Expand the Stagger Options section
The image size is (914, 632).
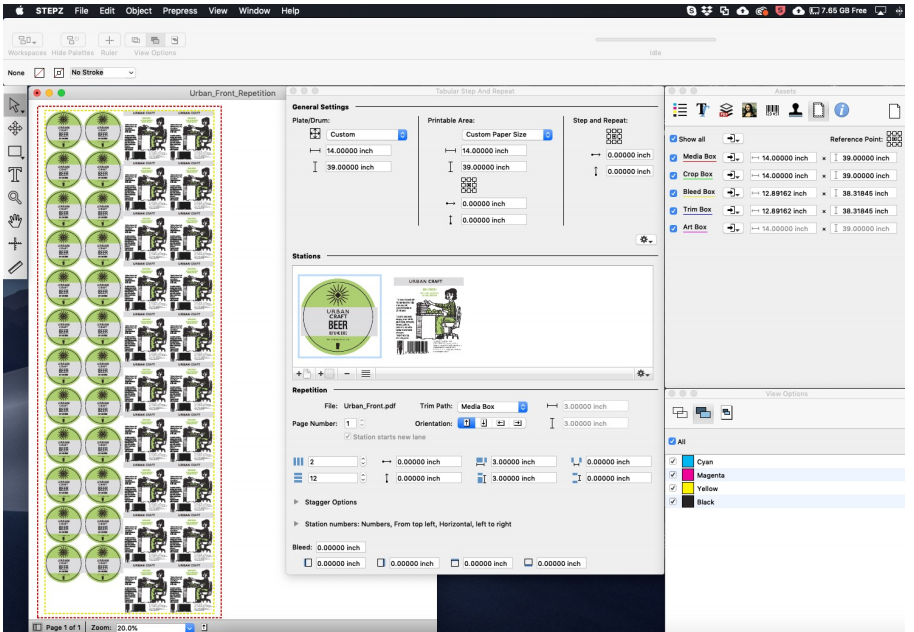(x=297, y=502)
